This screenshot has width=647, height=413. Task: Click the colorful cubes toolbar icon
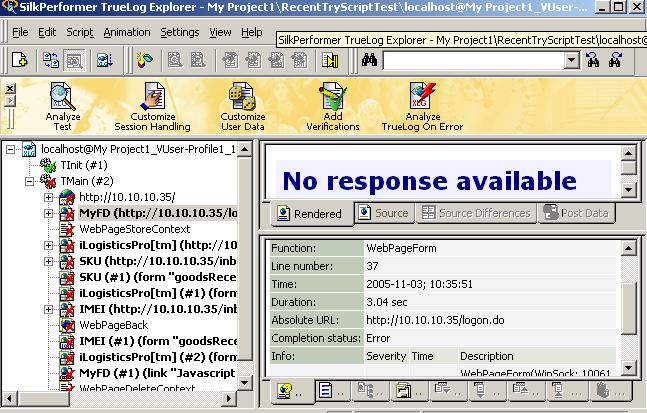tap(145, 61)
